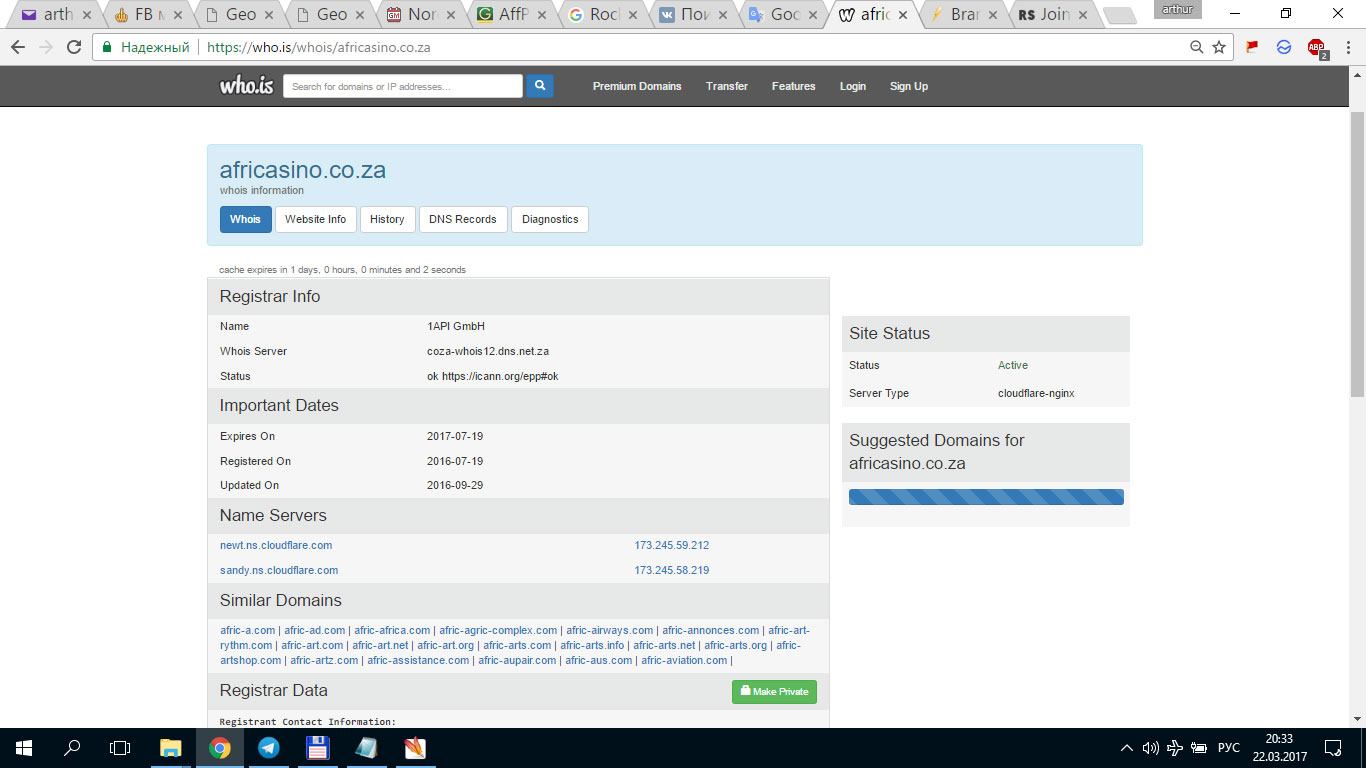The width and height of the screenshot is (1366, 768).
Task: Open the Chrome three-dot menu
Action: point(1347,47)
